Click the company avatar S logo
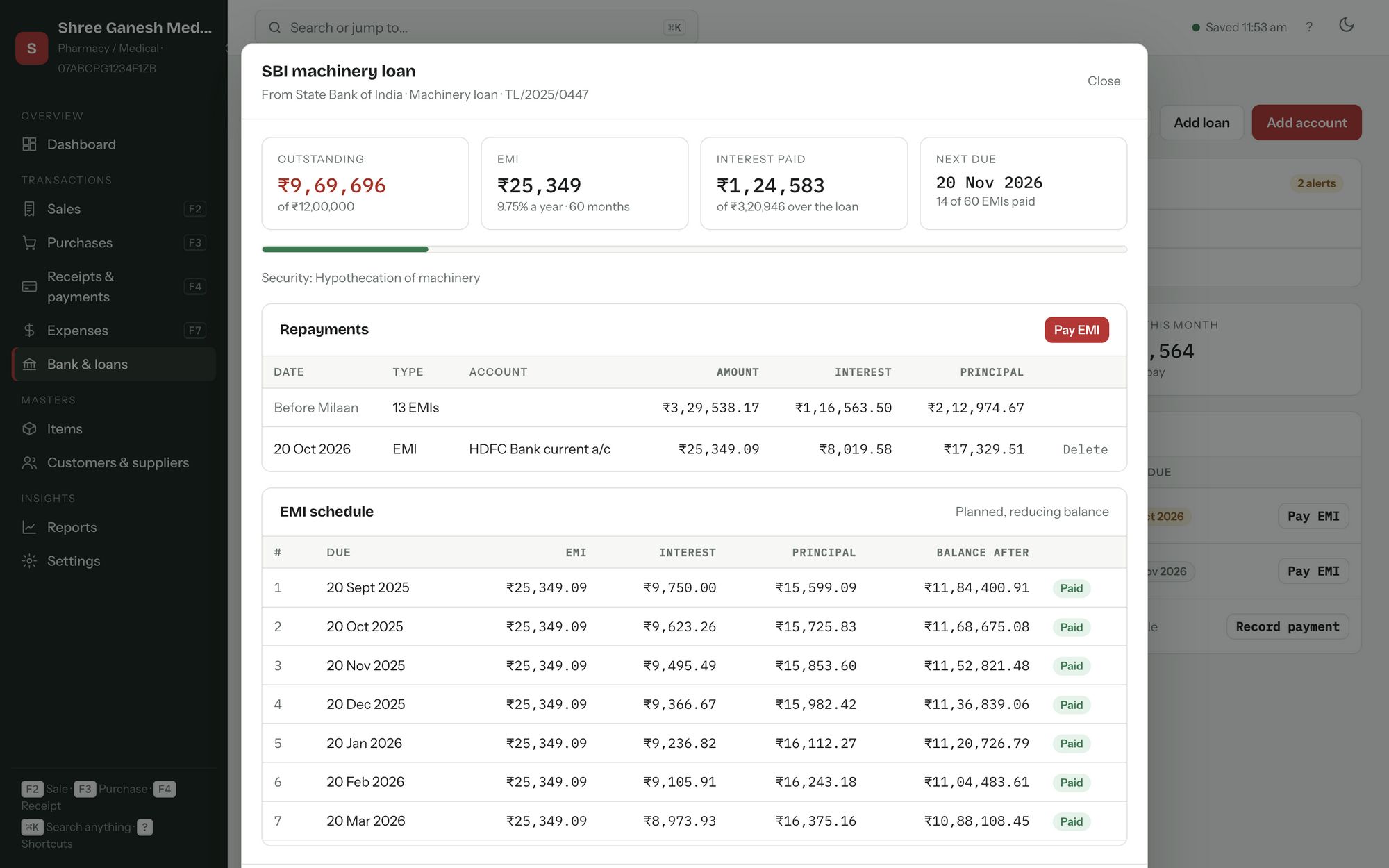The height and width of the screenshot is (868, 1389). pos(32,48)
